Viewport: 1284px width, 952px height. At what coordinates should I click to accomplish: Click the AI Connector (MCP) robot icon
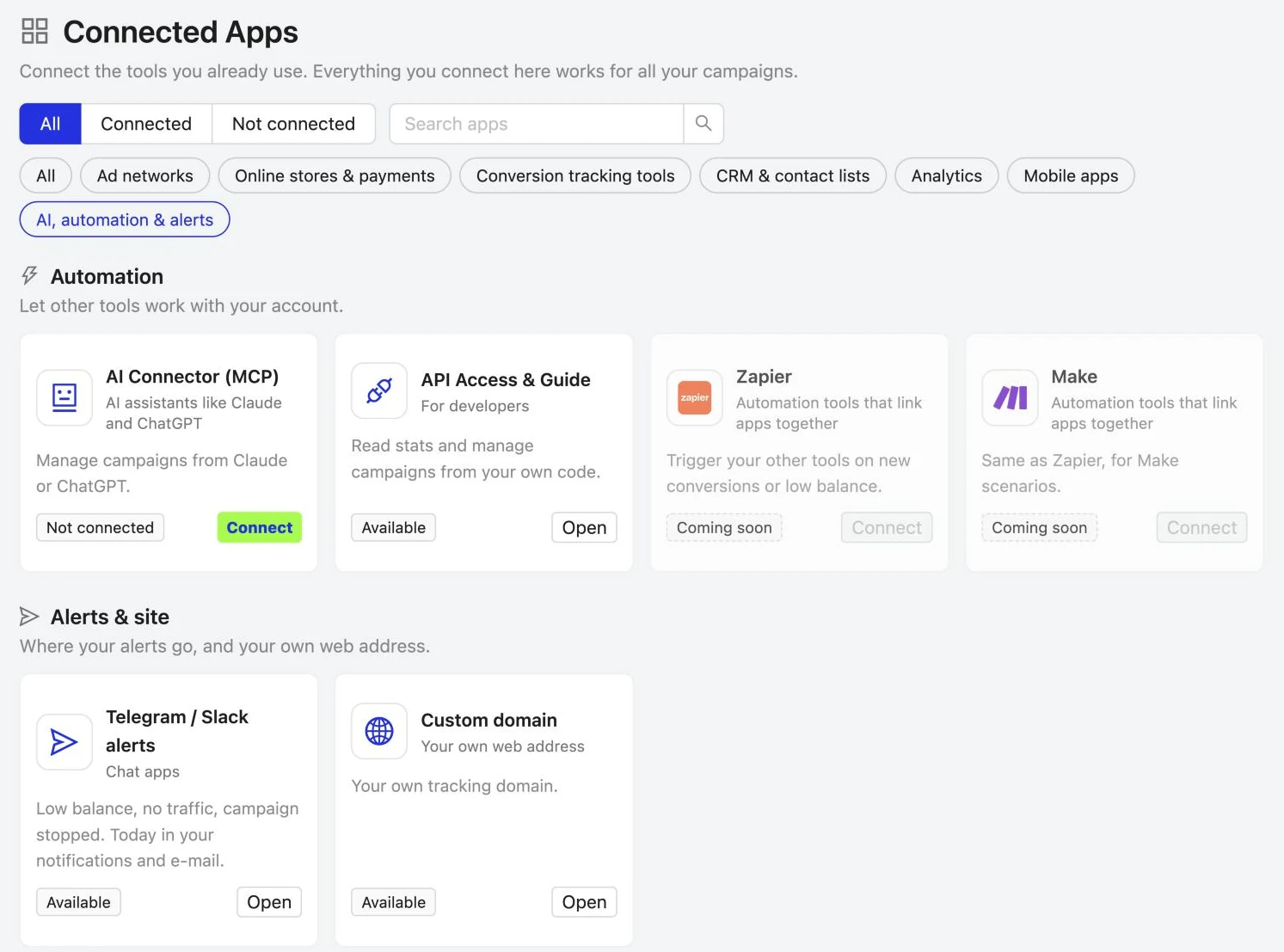pos(65,396)
